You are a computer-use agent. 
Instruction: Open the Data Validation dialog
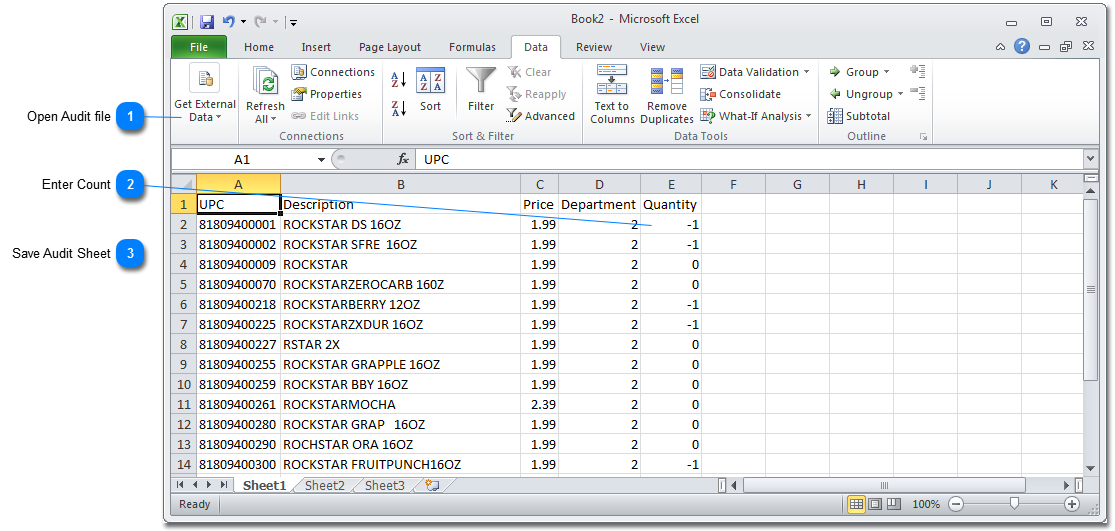(x=749, y=72)
